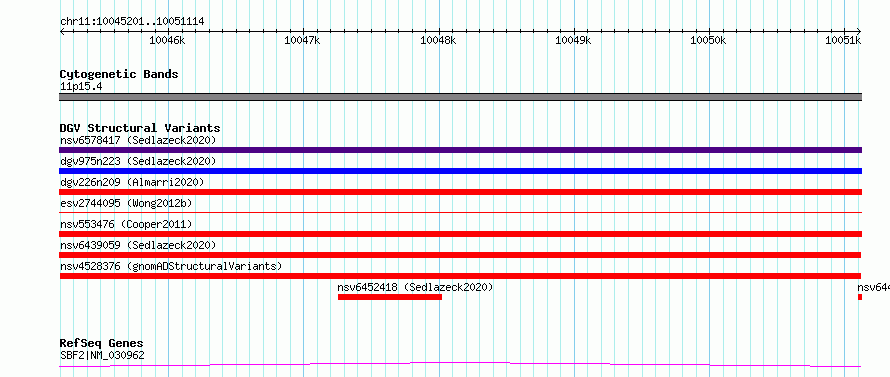Select the thin red esv2744095 variant line

(461, 212)
